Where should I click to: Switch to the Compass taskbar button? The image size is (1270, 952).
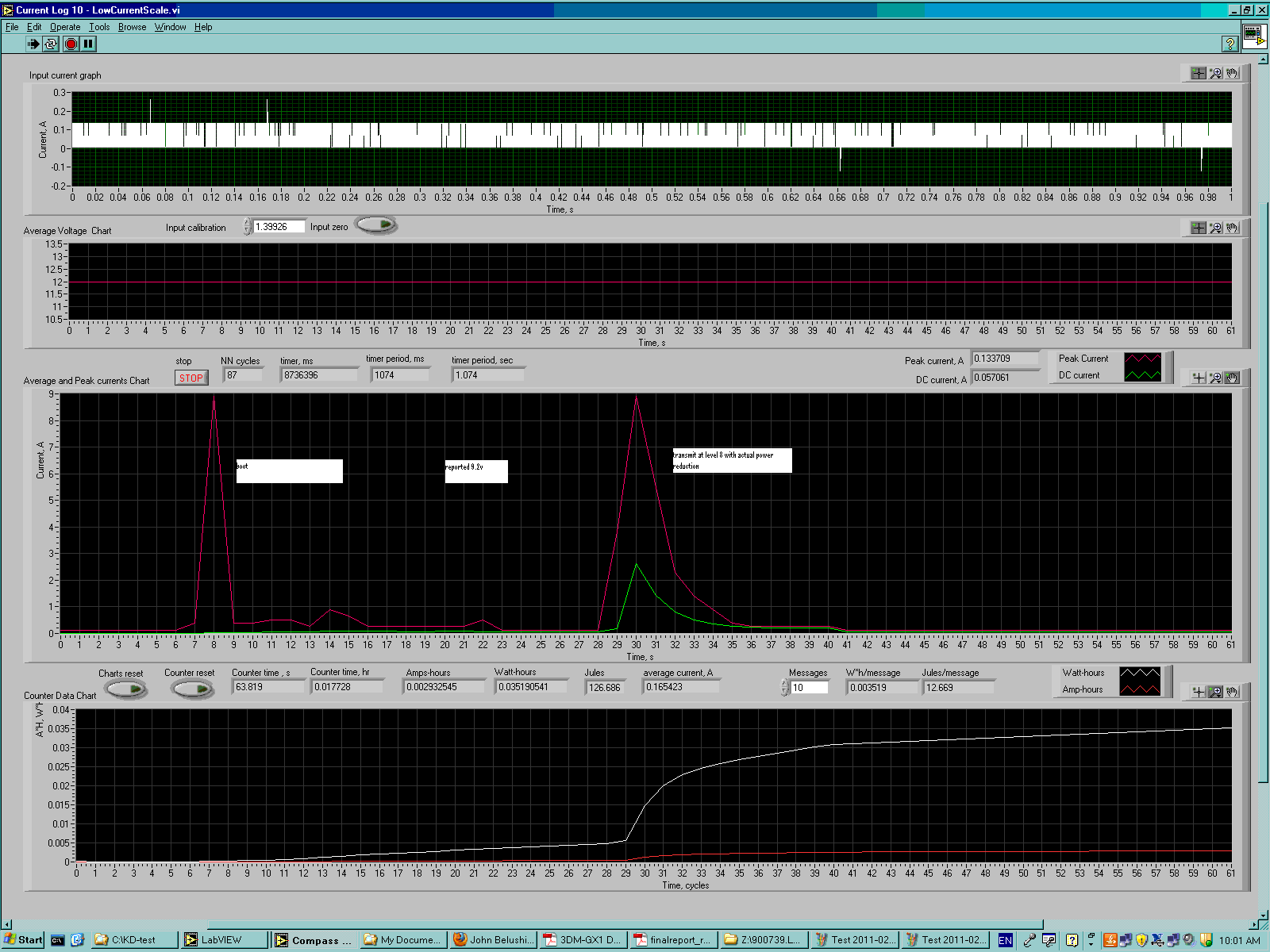pos(314,940)
